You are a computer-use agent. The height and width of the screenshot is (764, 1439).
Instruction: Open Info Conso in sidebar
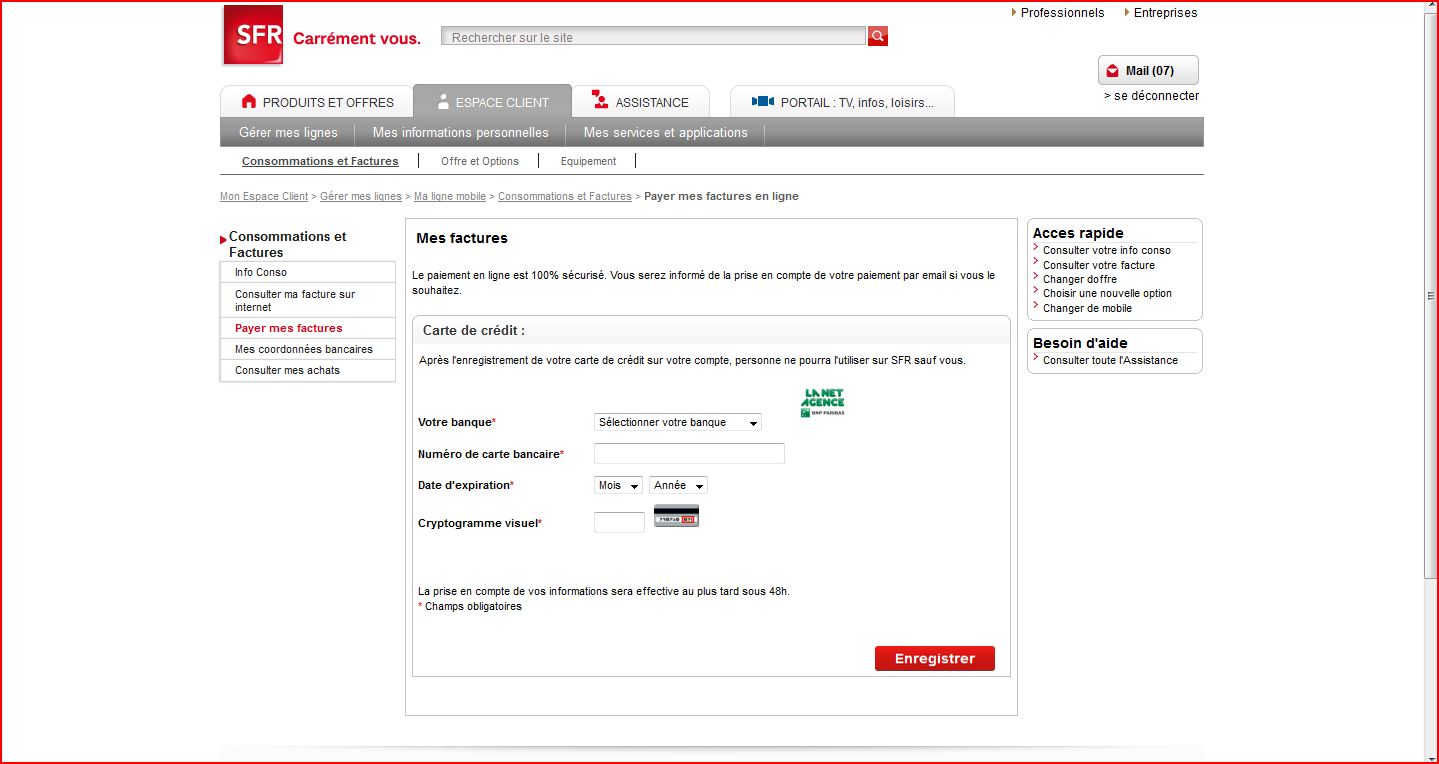pos(308,272)
